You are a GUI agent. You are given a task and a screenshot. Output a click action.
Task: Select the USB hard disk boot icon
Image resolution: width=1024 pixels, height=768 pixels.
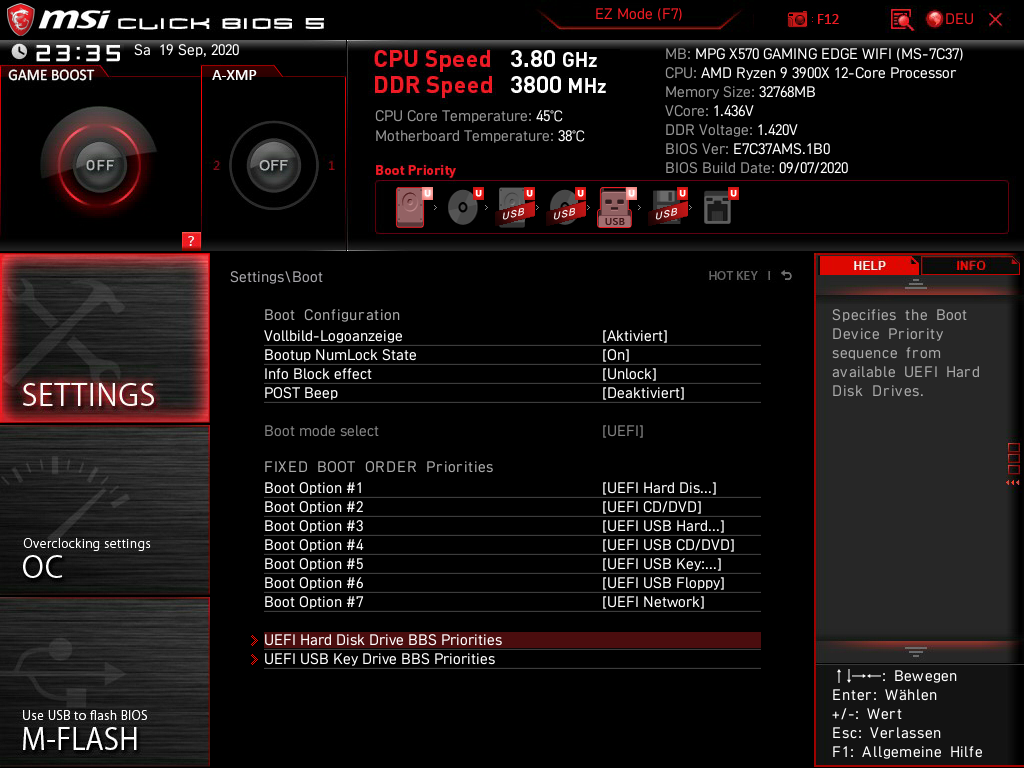coord(514,207)
